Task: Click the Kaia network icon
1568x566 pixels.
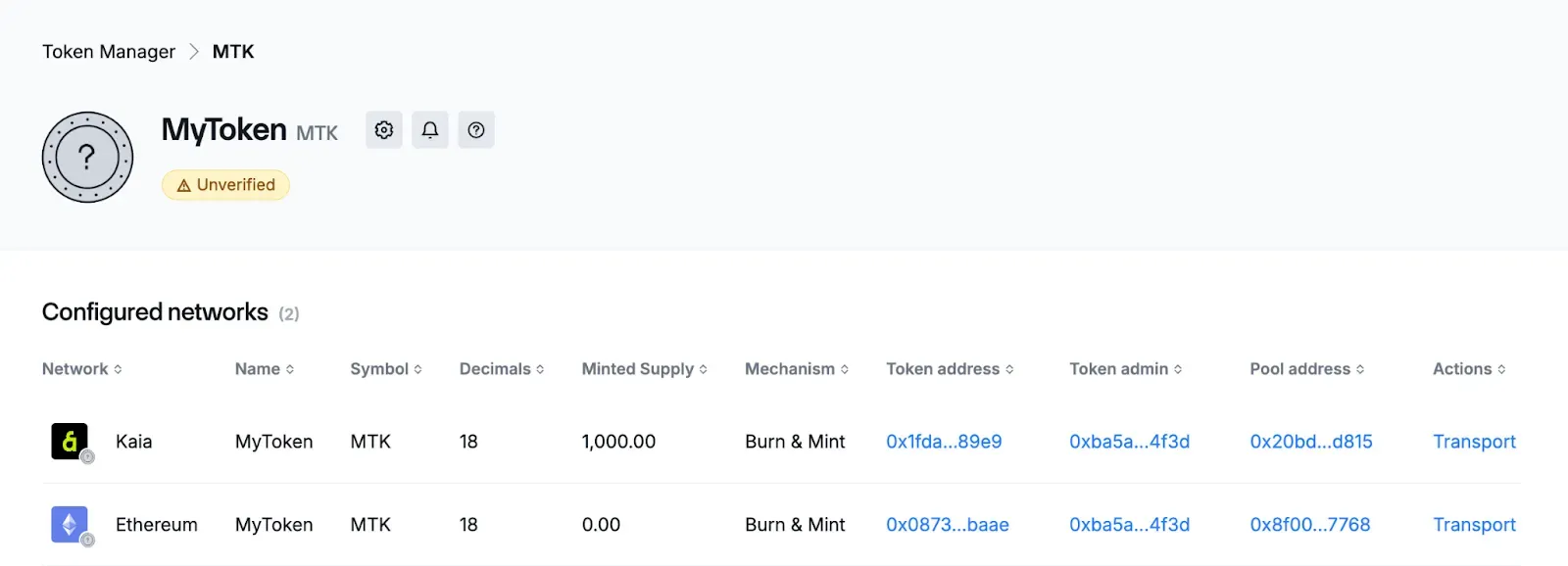Action: (x=70, y=442)
